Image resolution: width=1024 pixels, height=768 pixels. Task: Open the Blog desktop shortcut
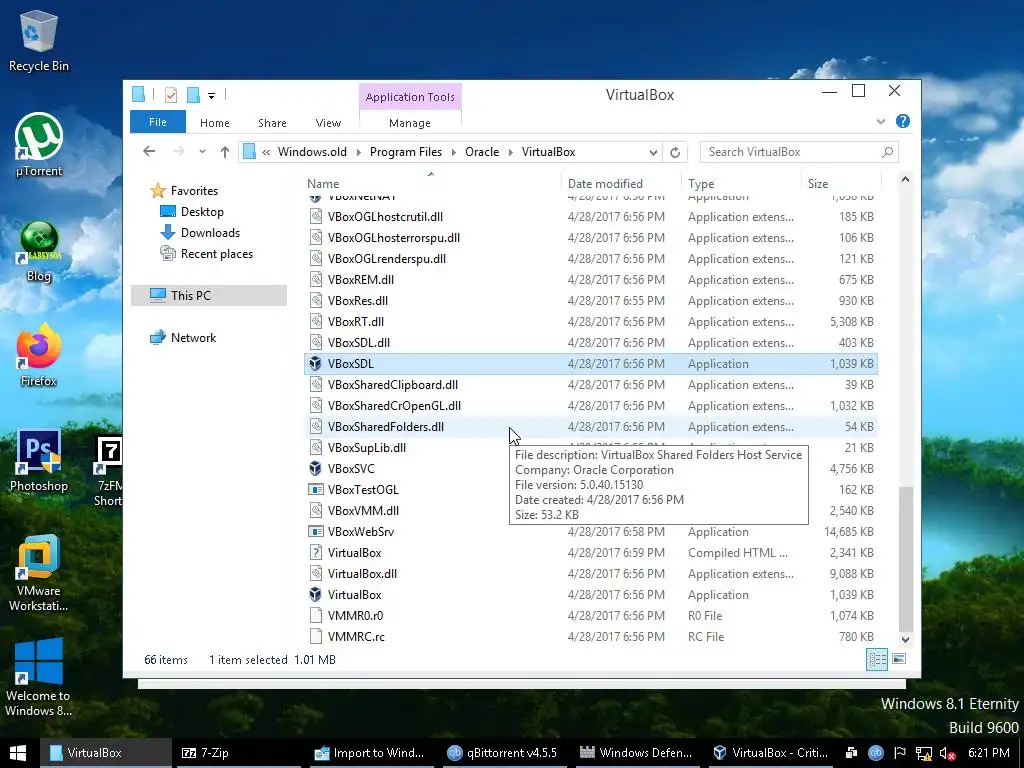pos(39,251)
